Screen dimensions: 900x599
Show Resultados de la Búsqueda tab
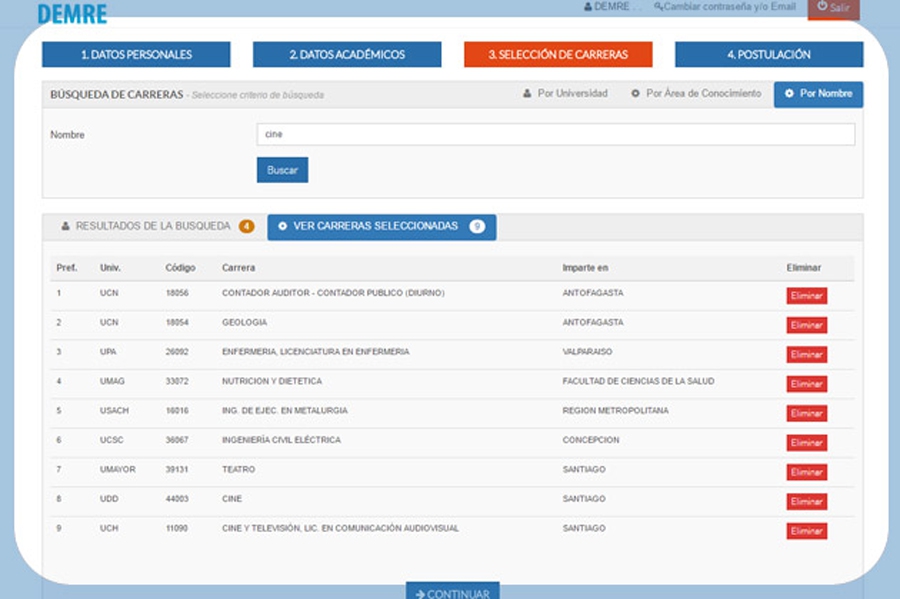[152, 226]
